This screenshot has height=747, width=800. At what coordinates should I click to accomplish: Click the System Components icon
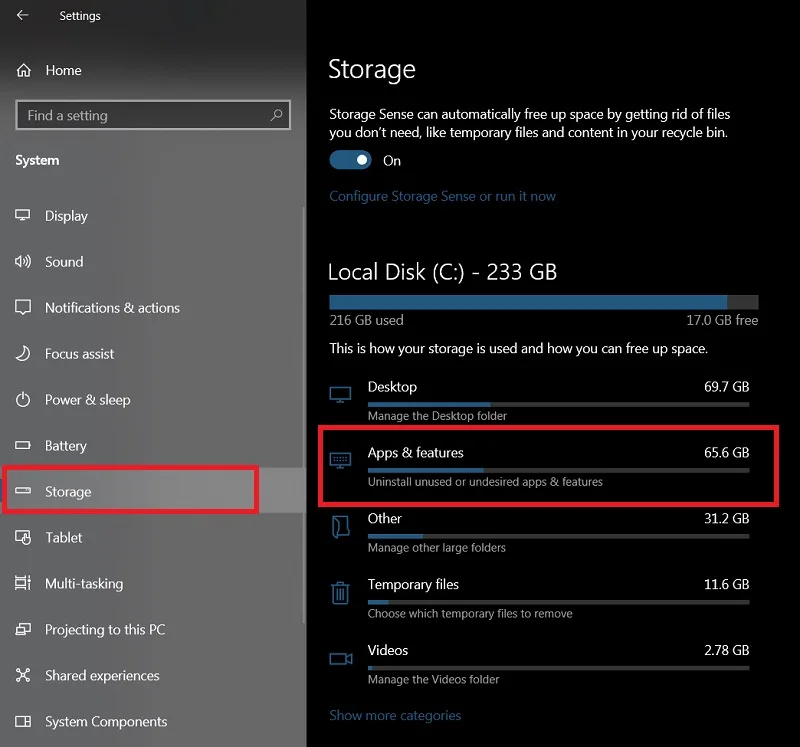(23, 721)
